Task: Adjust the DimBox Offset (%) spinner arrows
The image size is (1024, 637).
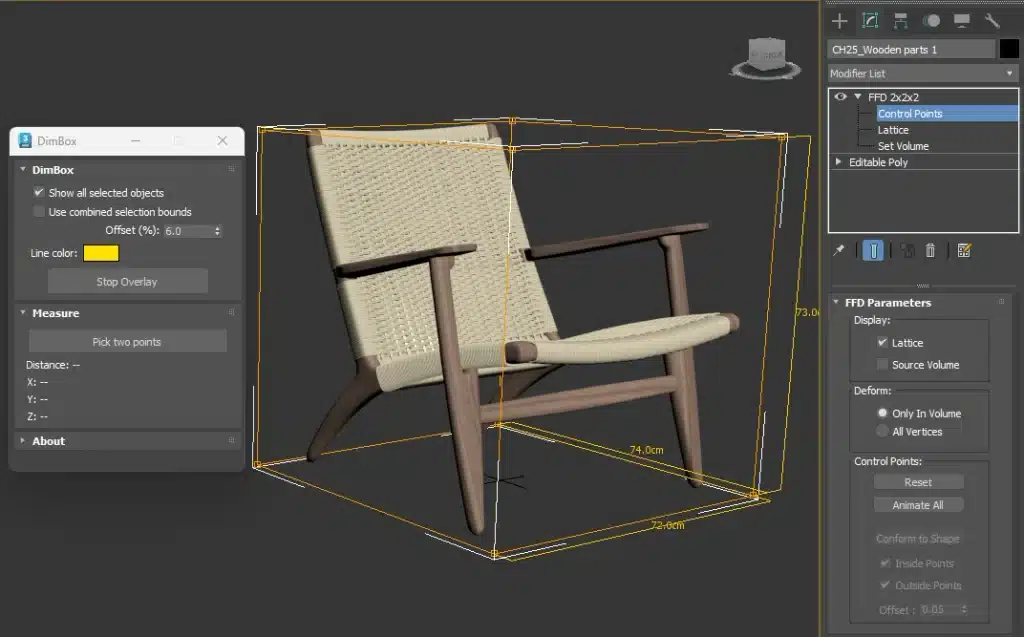Action: pos(217,231)
